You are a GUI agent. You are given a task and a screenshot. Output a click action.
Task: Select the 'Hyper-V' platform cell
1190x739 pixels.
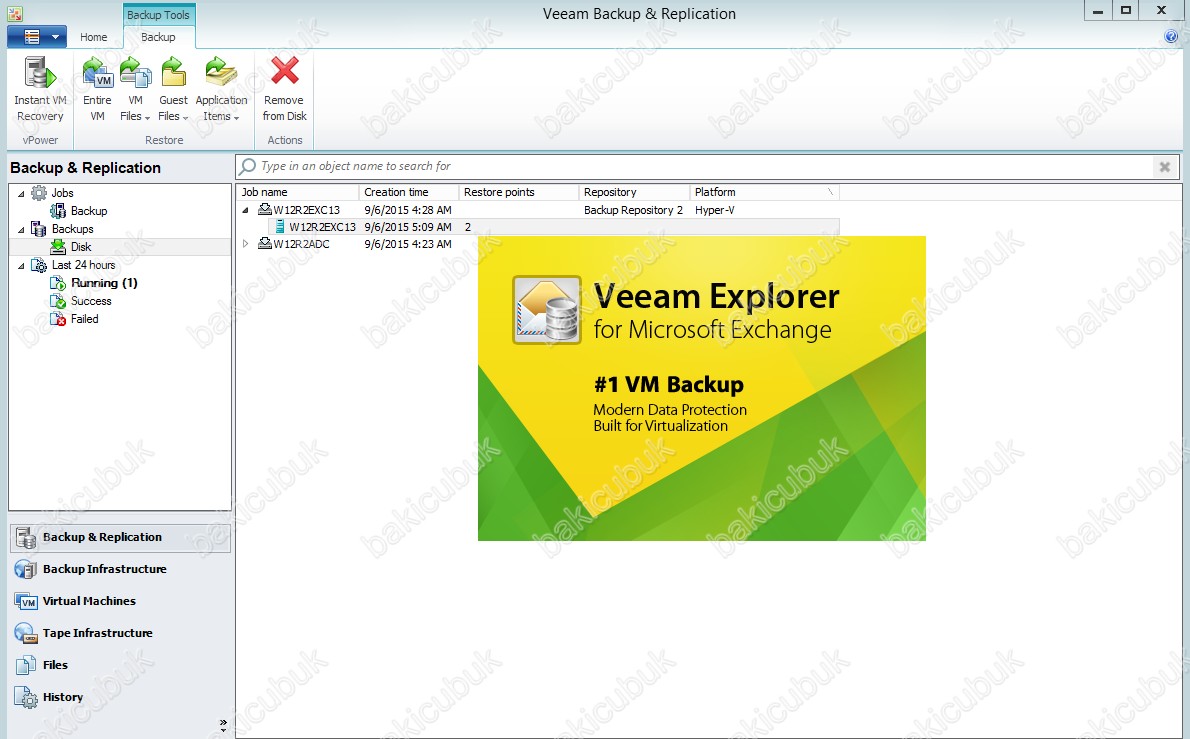714,210
